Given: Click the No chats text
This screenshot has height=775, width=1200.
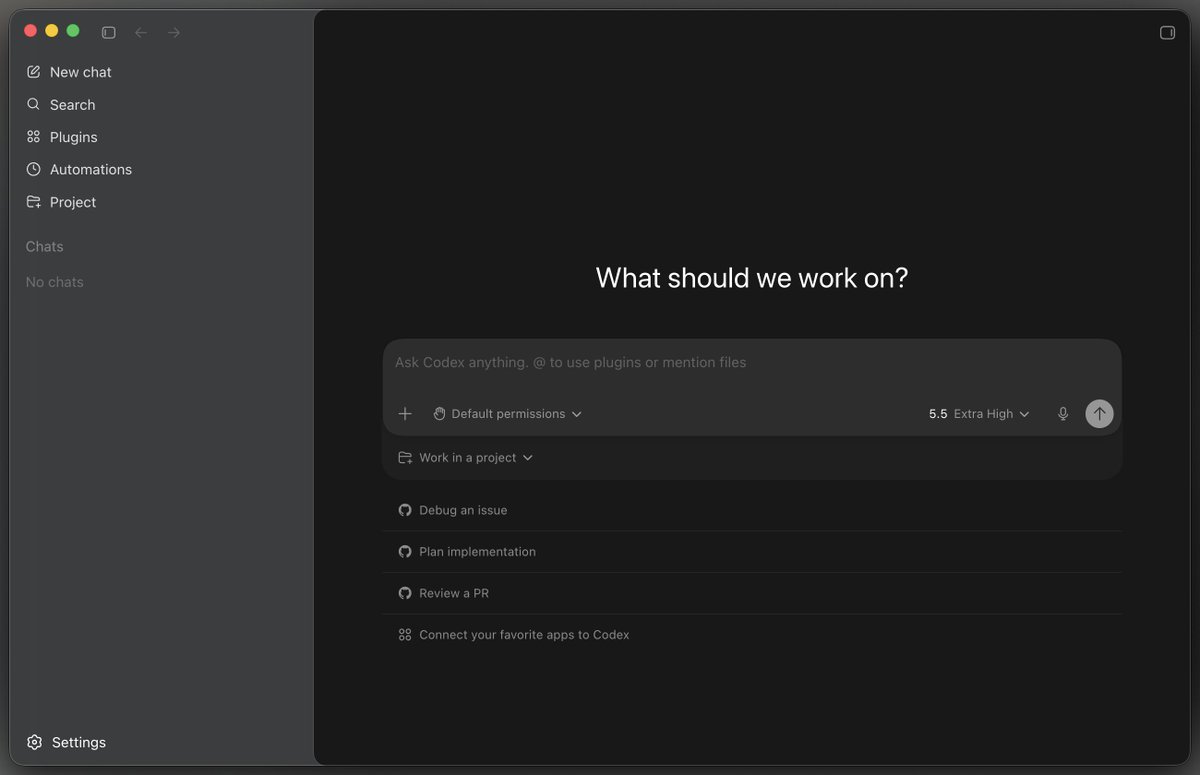Looking at the screenshot, I should tap(54, 282).
